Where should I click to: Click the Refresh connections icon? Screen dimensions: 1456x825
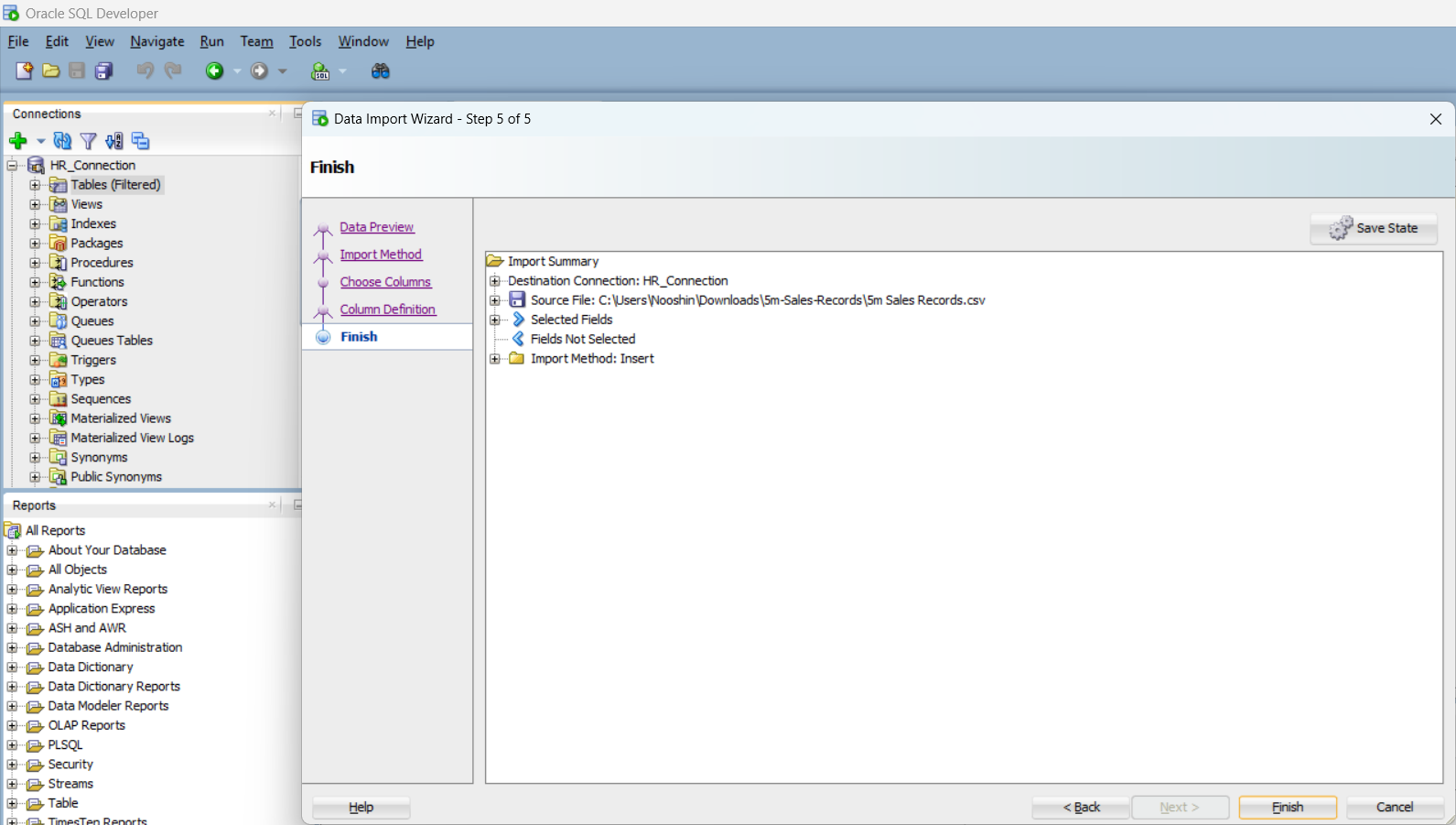click(x=62, y=141)
